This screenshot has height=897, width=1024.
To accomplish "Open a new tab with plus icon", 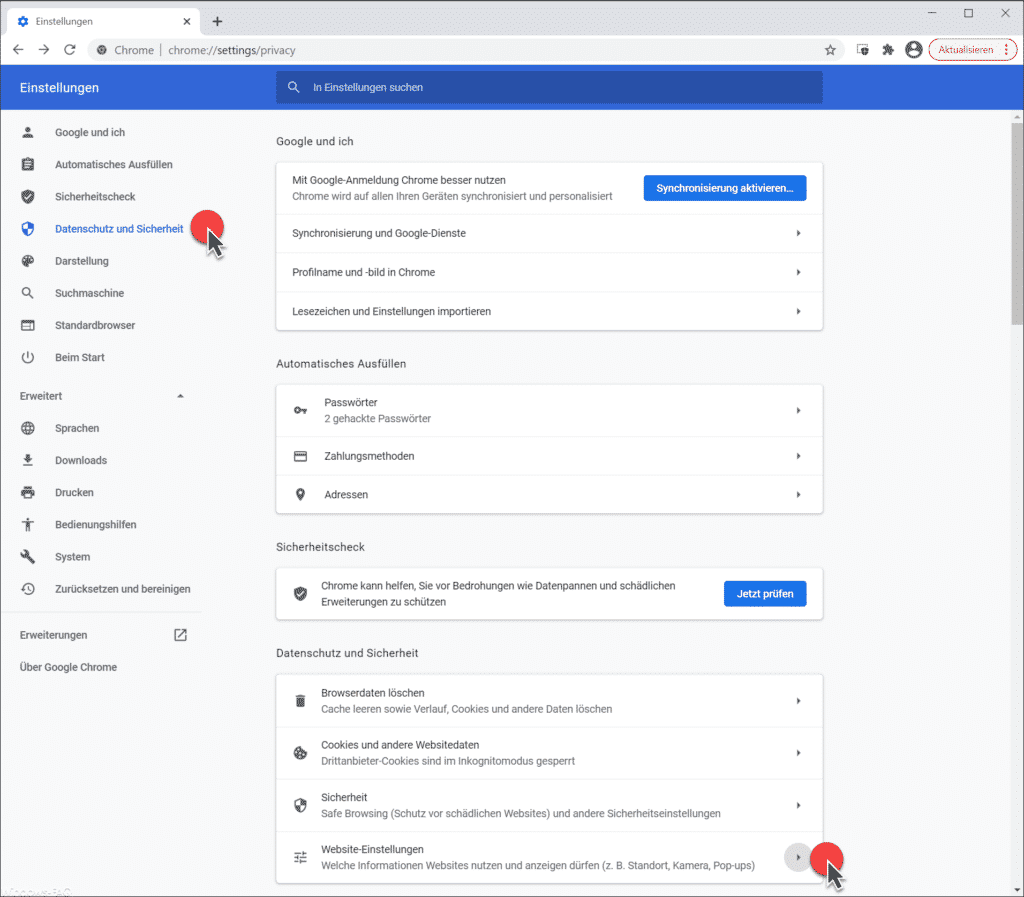I will 217,22.
